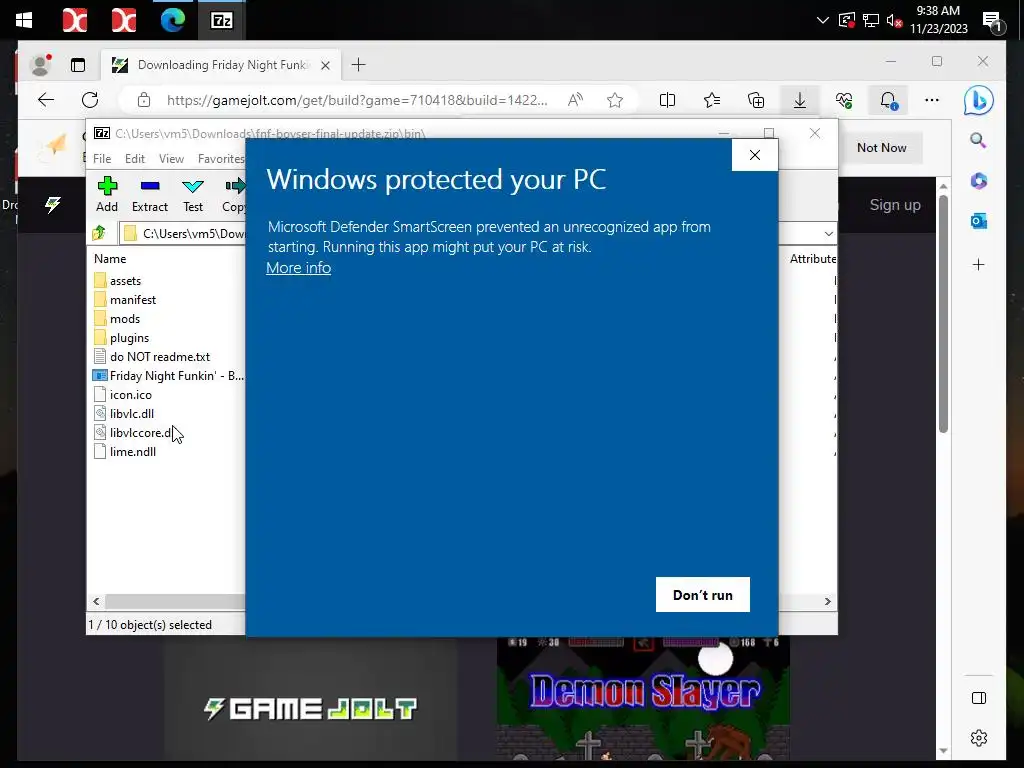
Task: Open the Outlook sidebar icon
Action: click(978, 221)
